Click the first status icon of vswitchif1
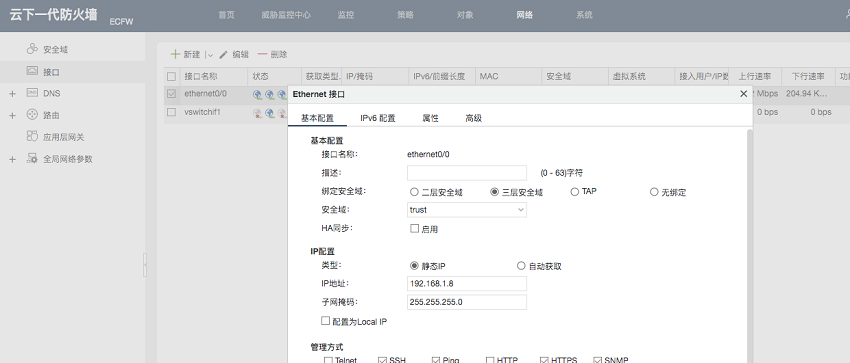Screen dimensions: 850x363 (257, 113)
